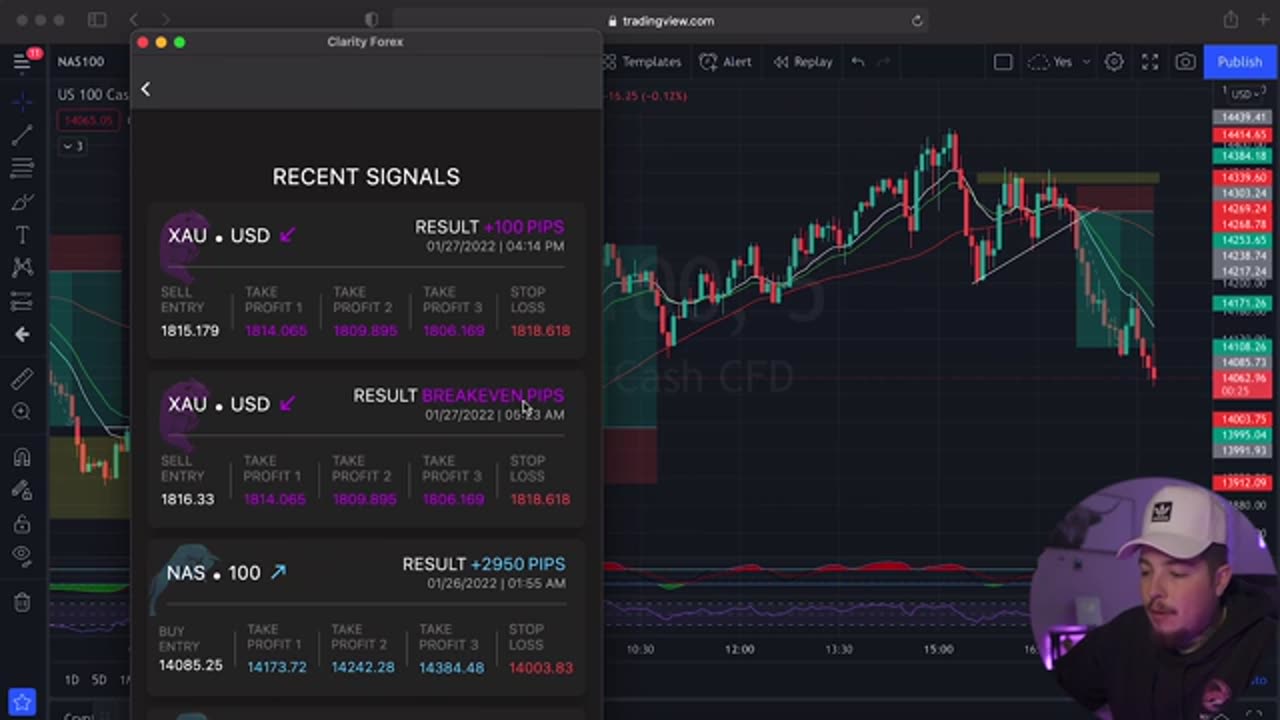1280x720 pixels.
Task: Toggle lock all drawing tools
Action: 22,523
